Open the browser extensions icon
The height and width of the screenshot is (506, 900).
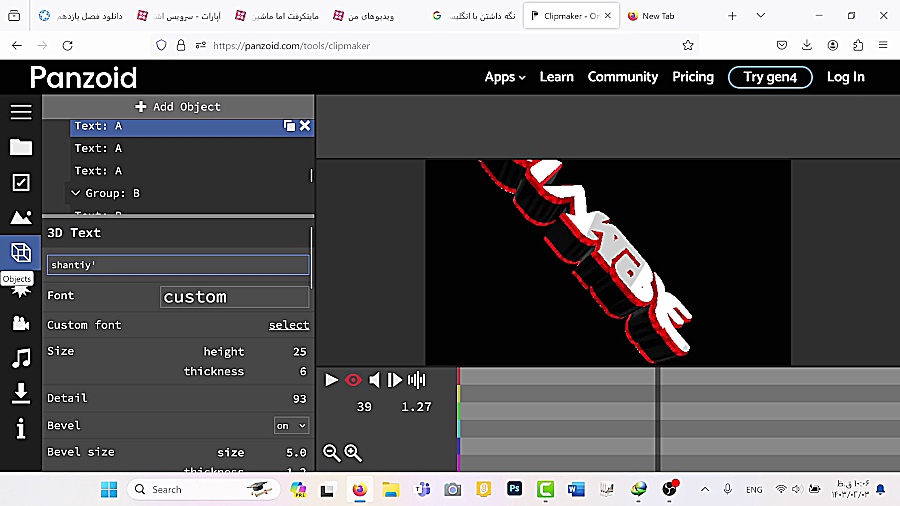[x=858, y=45]
